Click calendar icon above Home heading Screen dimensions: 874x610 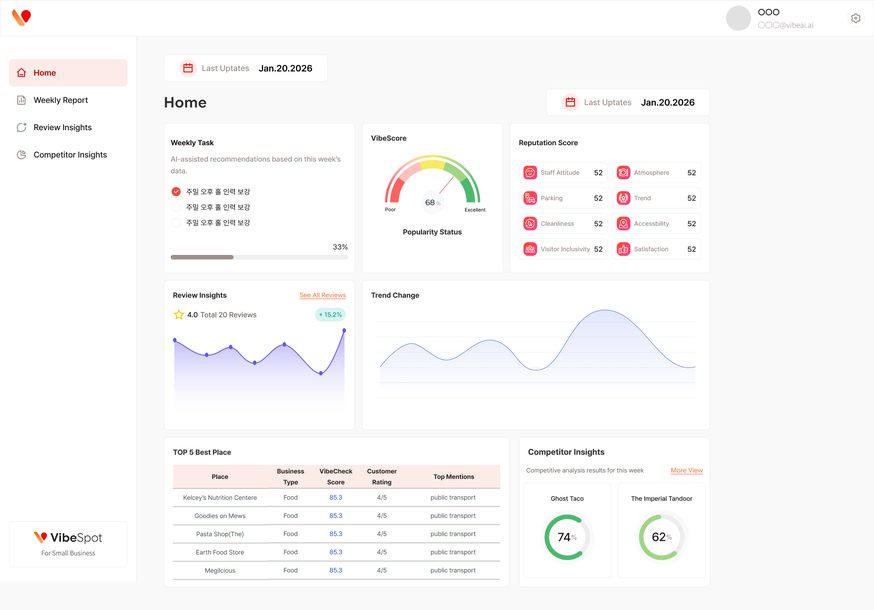(x=188, y=68)
